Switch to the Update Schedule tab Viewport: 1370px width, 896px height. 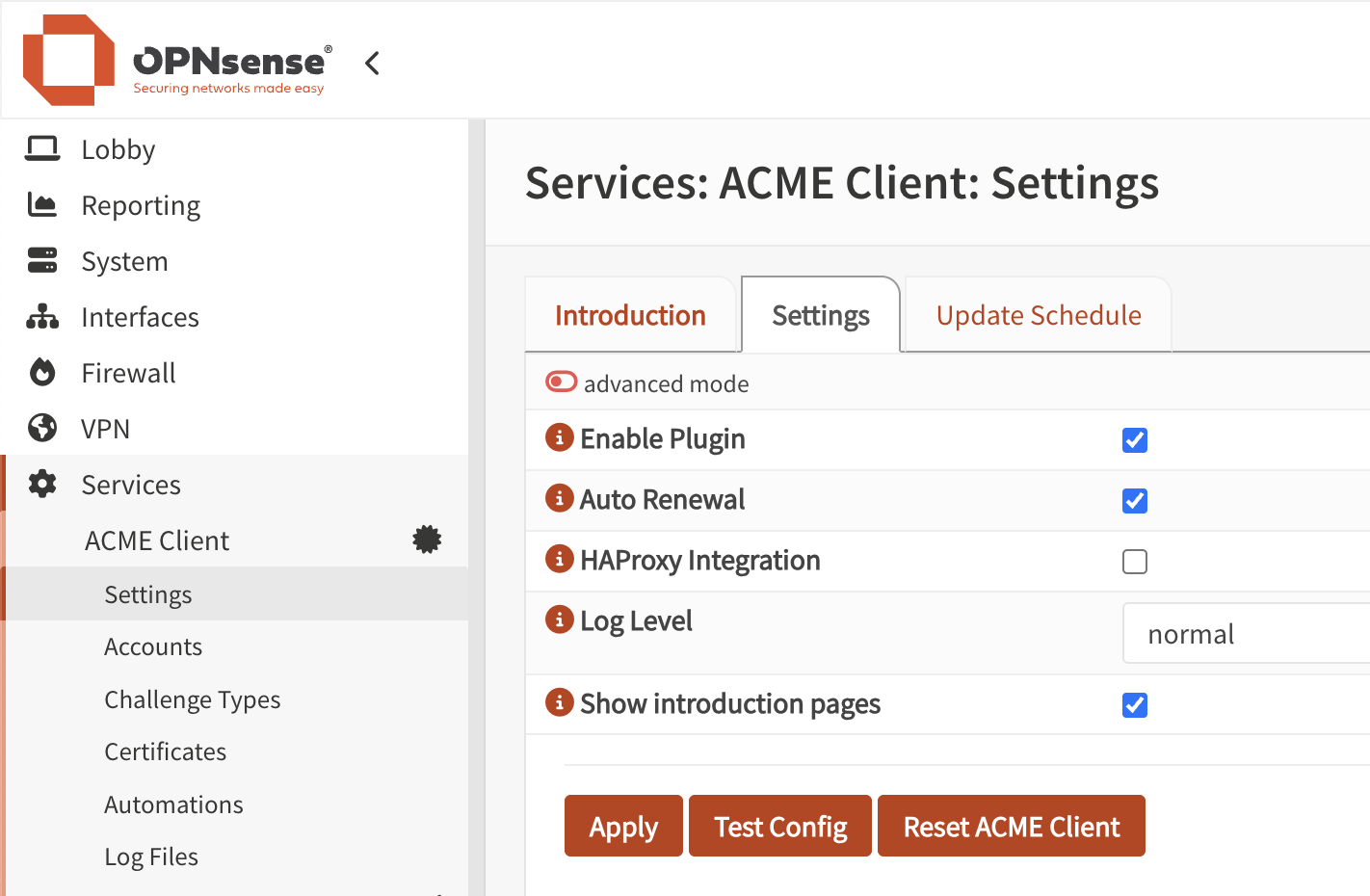pyautogui.click(x=1038, y=316)
